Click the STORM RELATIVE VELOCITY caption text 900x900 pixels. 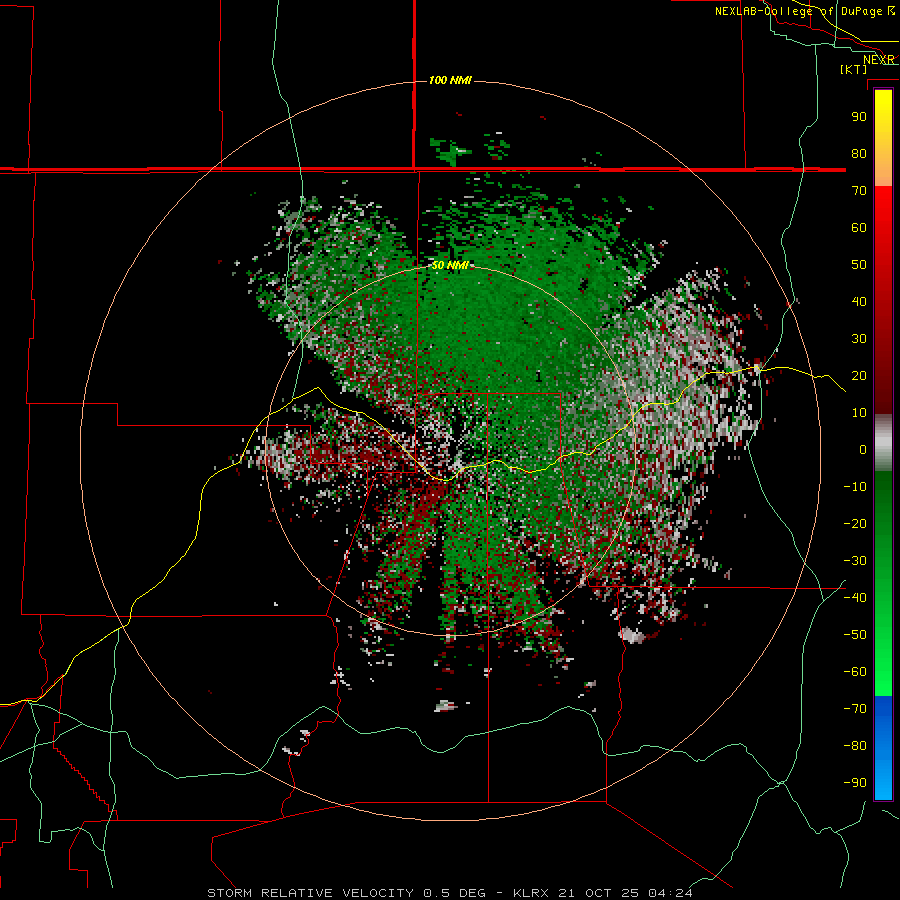311,893
